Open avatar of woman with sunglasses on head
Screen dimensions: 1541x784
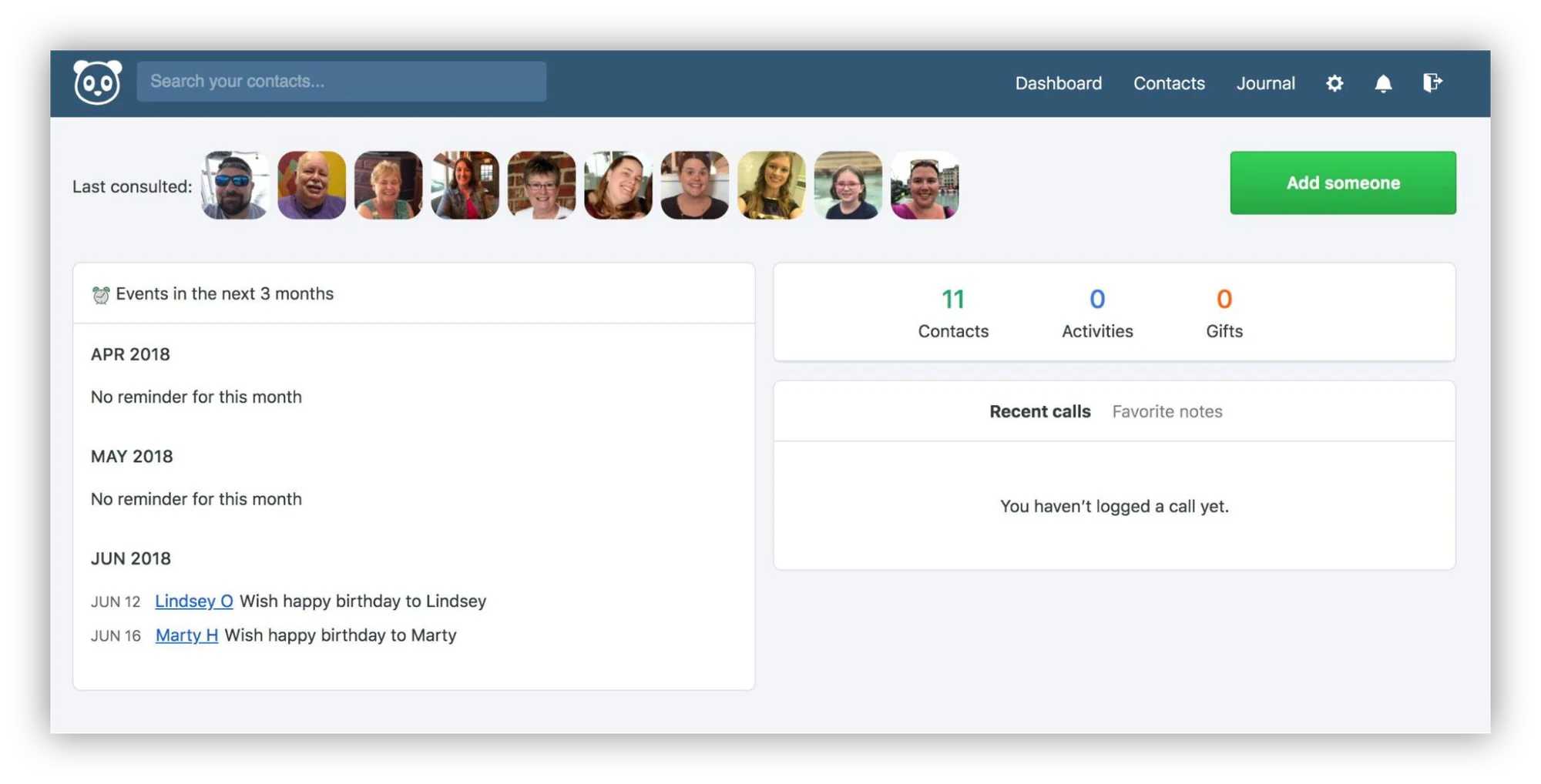click(x=925, y=185)
